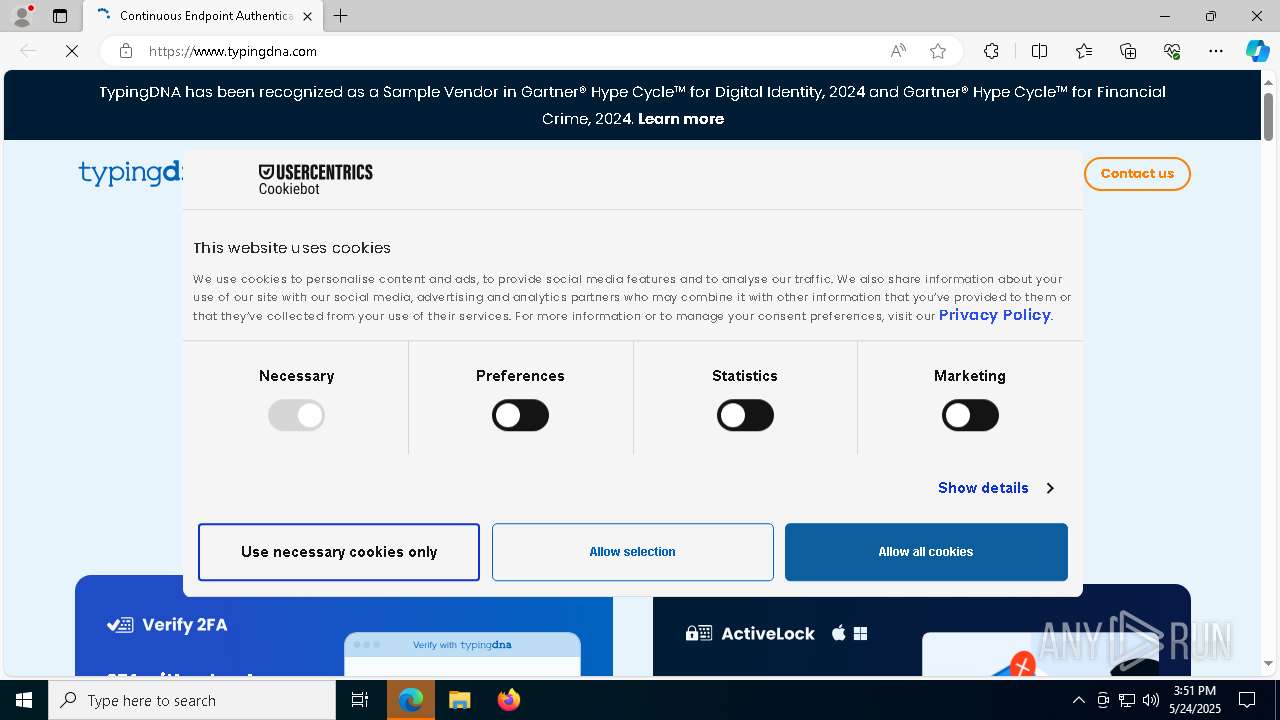Click the Learn more banner link
The height and width of the screenshot is (720, 1280).
click(681, 118)
